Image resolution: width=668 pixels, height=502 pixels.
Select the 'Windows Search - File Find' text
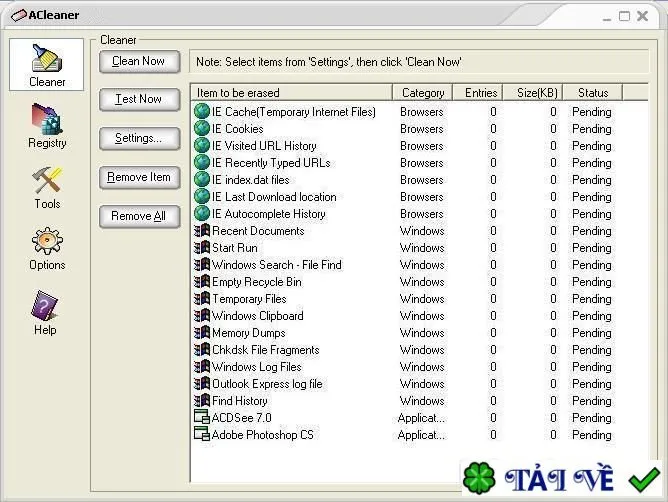click(277, 265)
